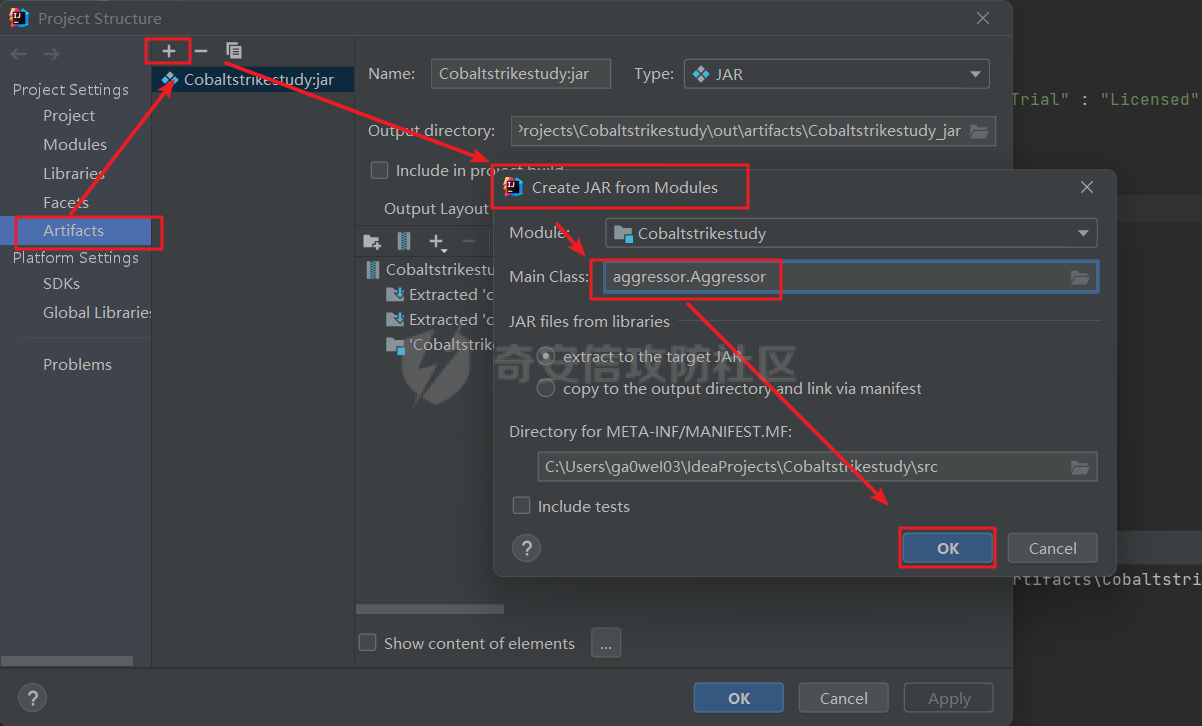This screenshot has height=726, width=1202.
Task: Open the Facets settings page
Action: [x=66, y=203]
